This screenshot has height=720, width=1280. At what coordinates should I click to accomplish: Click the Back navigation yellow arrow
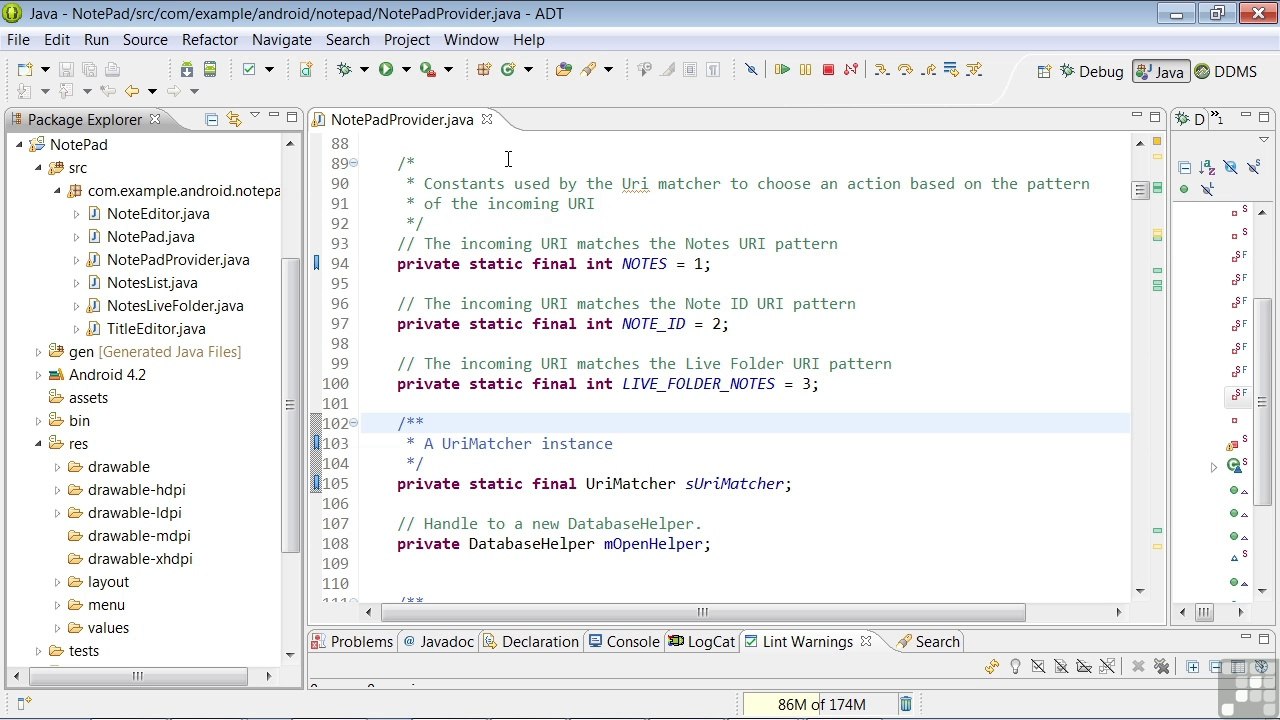click(x=131, y=91)
